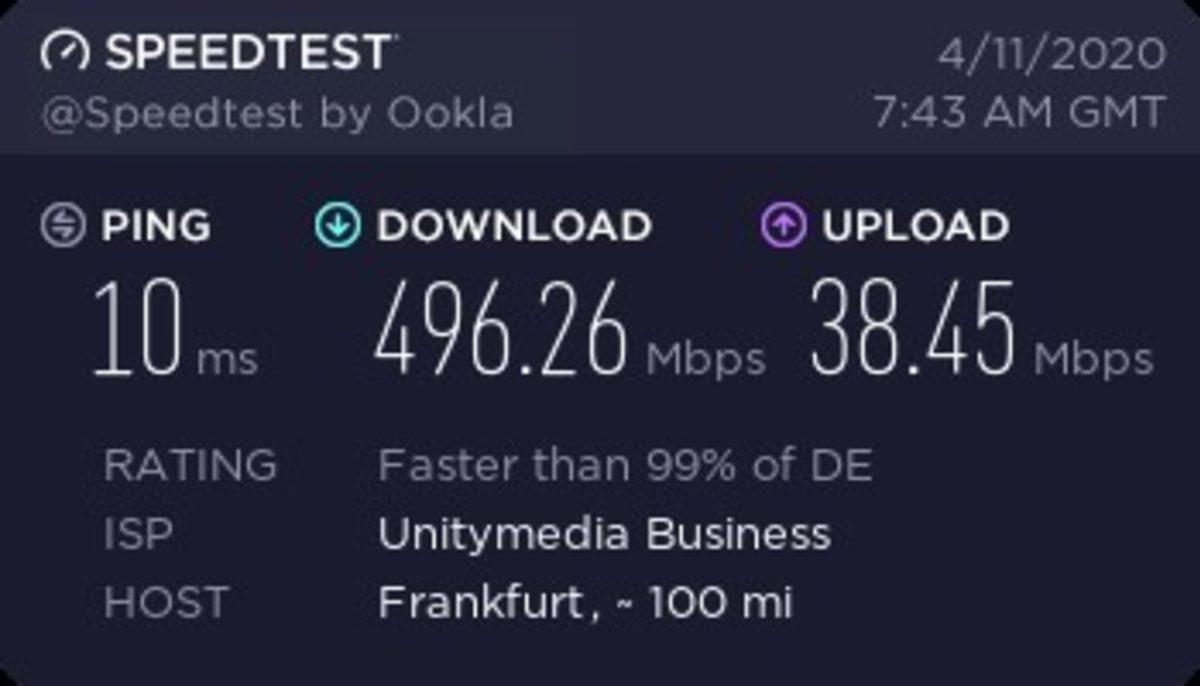Select the SPEEDTEST title text
The image size is (1200, 686).
pyautogui.click(x=248, y=52)
